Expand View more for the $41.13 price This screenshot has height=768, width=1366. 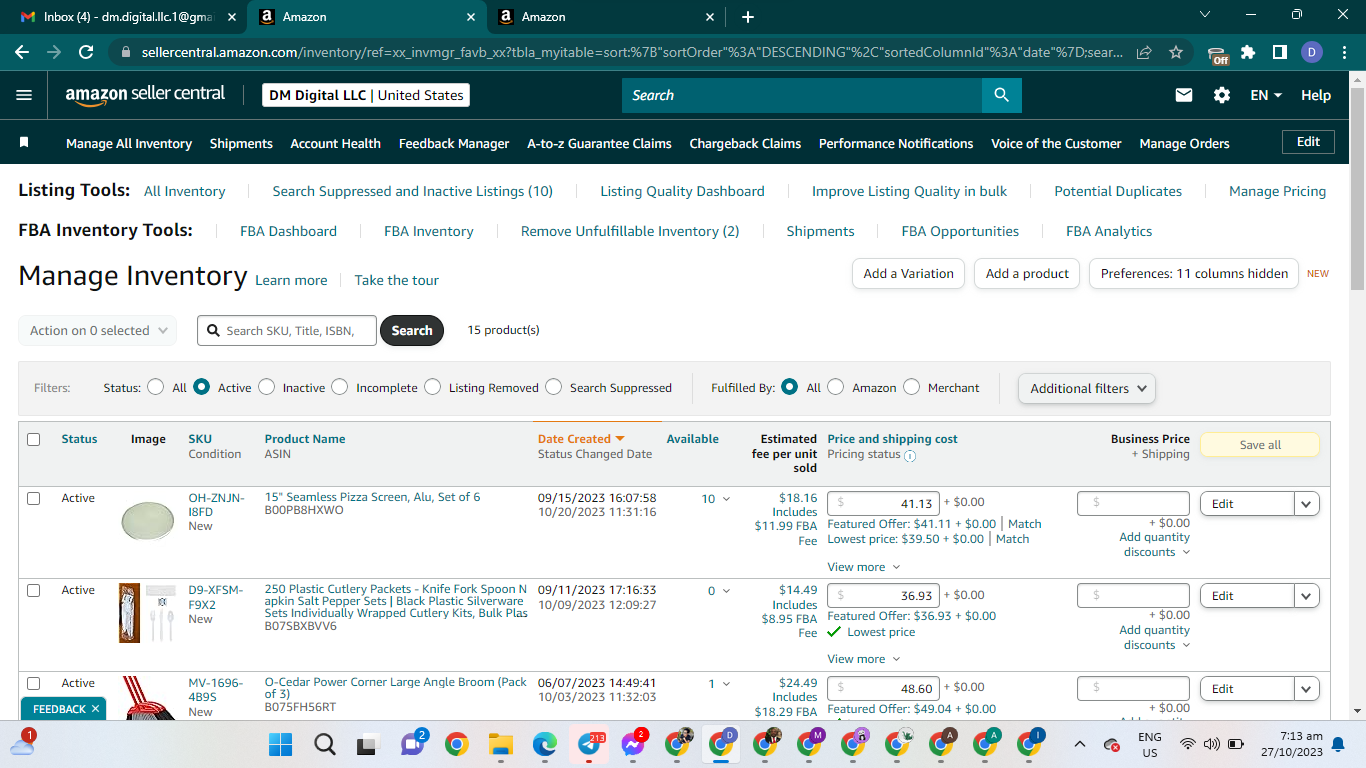click(864, 567)
